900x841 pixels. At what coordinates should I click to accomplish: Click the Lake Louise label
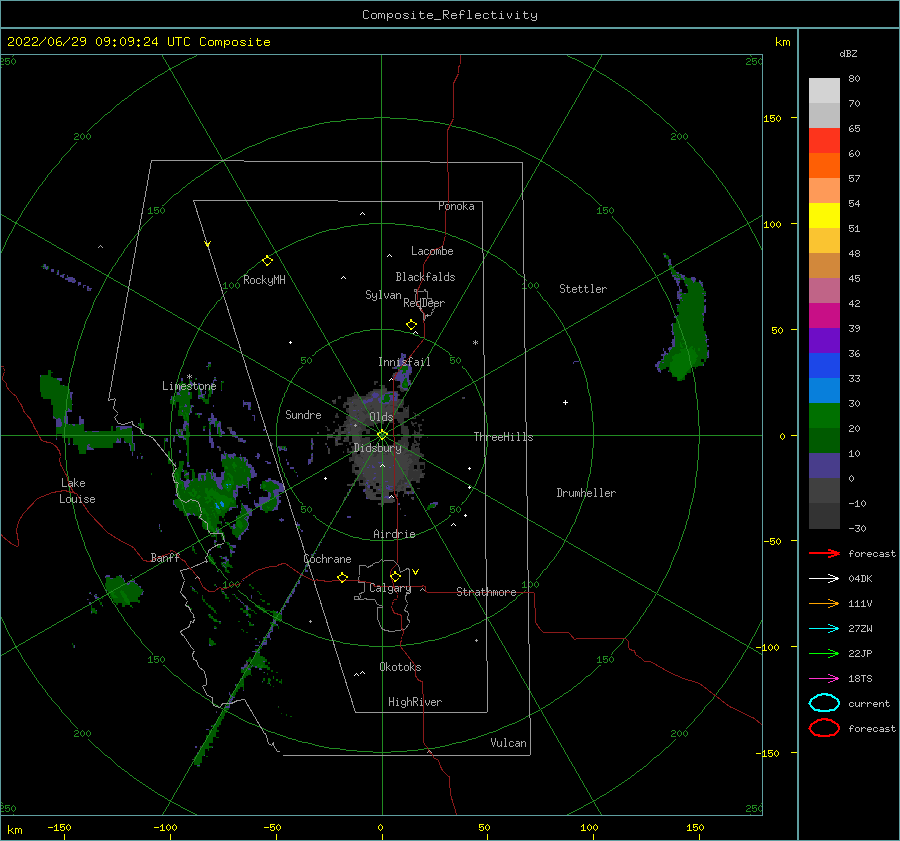pos(77,491)
